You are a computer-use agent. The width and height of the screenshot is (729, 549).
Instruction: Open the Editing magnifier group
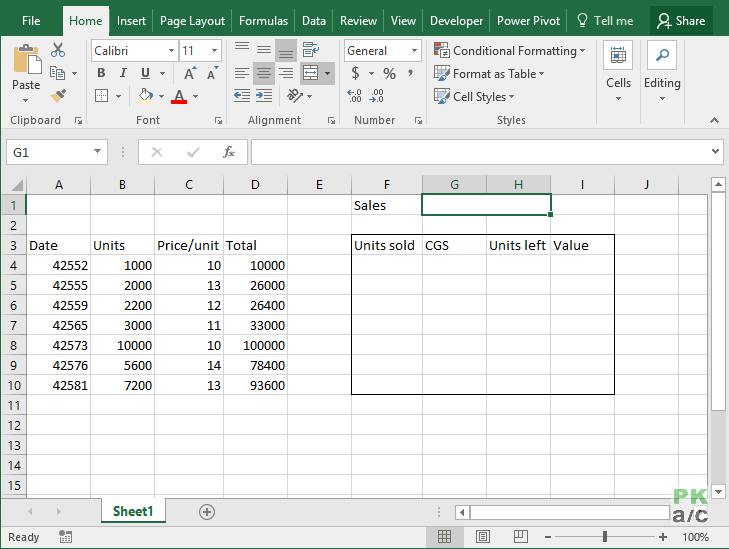click(x=662, y=55)
